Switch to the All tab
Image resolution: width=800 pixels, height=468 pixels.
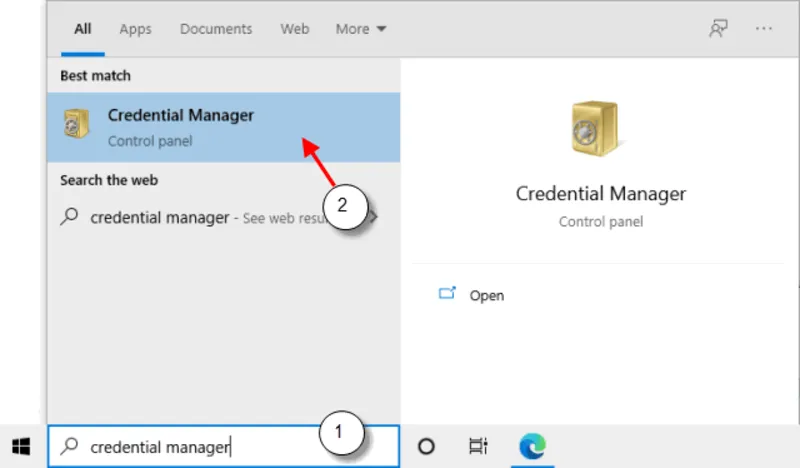83,29
